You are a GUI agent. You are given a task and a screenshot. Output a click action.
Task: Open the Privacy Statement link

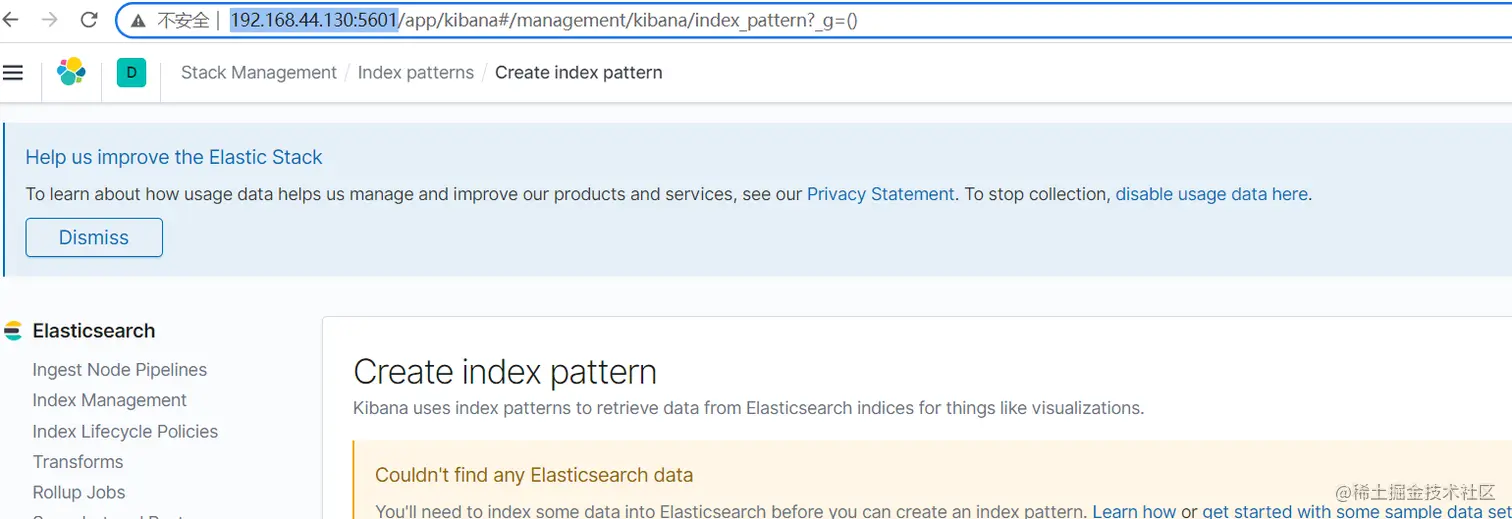(881, 194)
